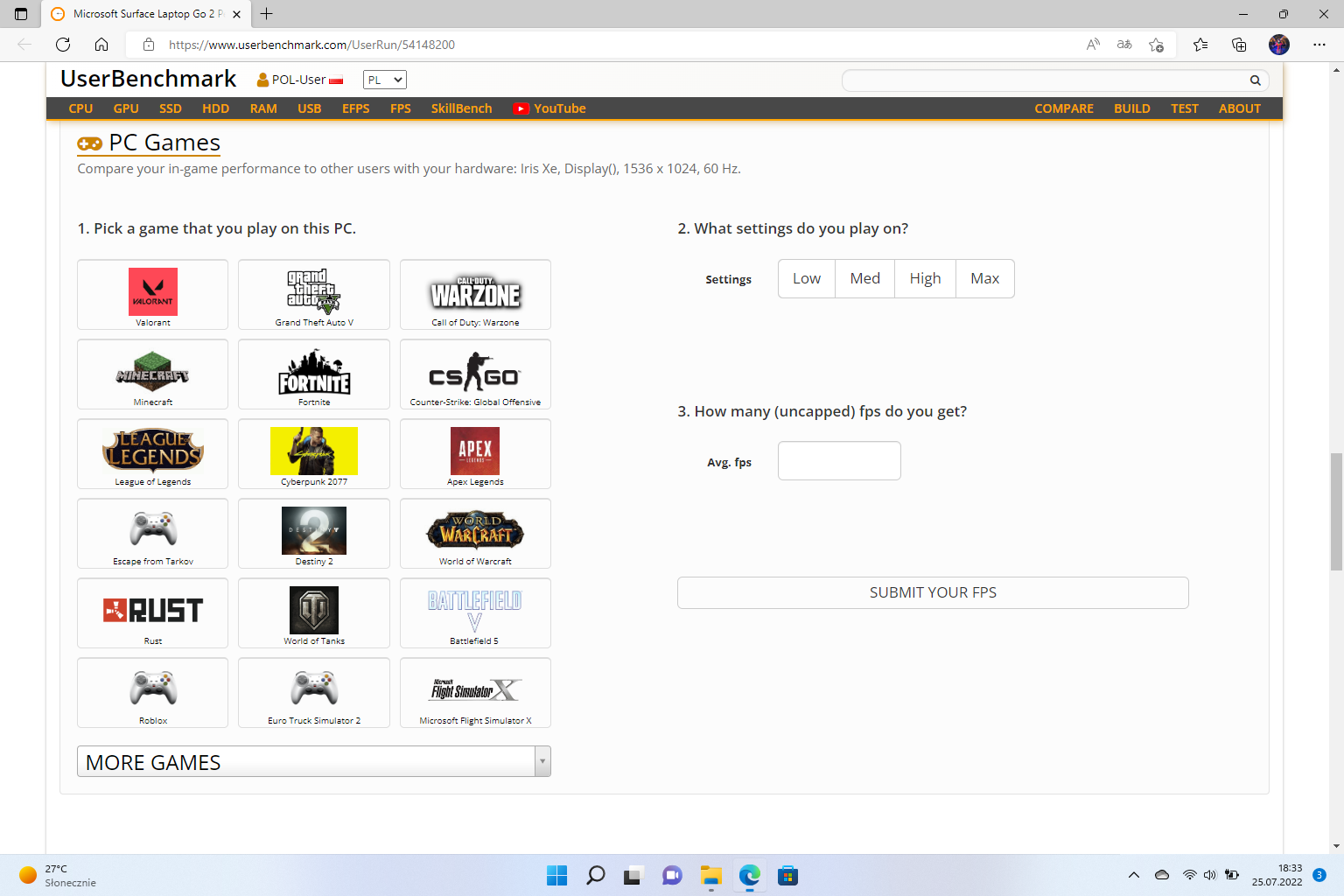Select the Rust game logo

tap(153, 610)
